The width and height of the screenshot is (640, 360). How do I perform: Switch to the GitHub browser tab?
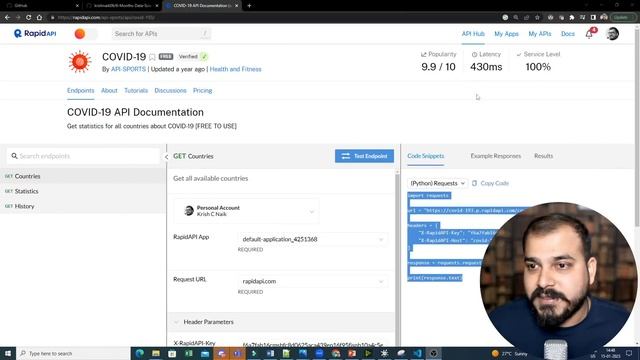coord(41,6)
